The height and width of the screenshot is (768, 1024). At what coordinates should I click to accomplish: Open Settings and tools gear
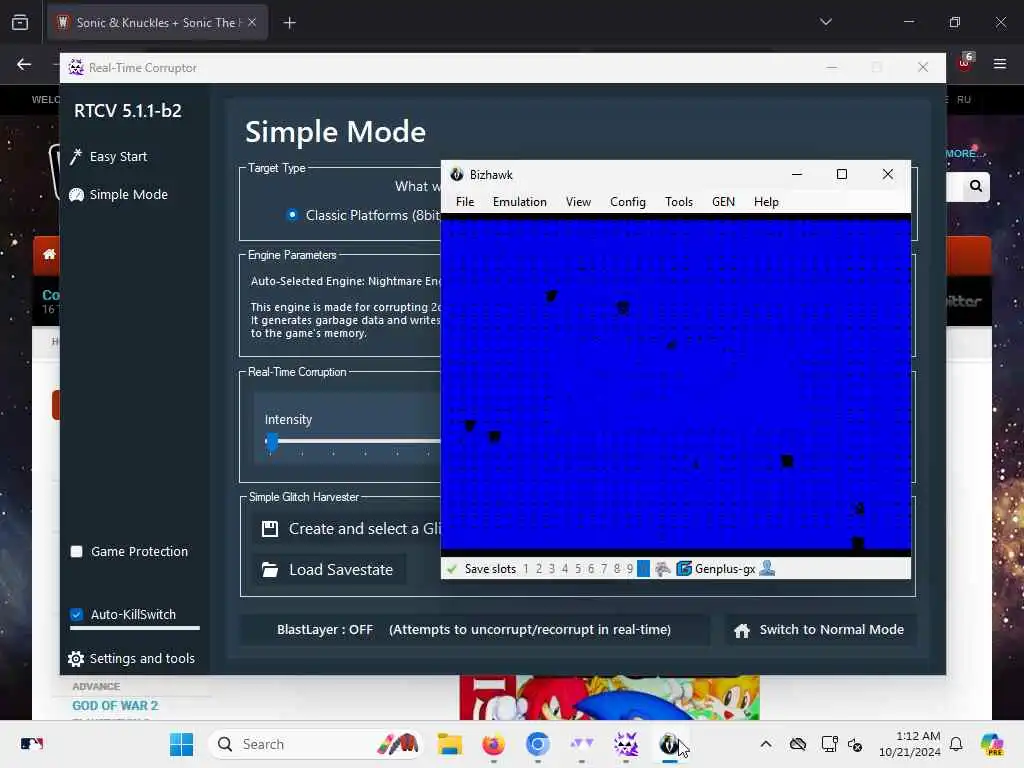(76, 658)
